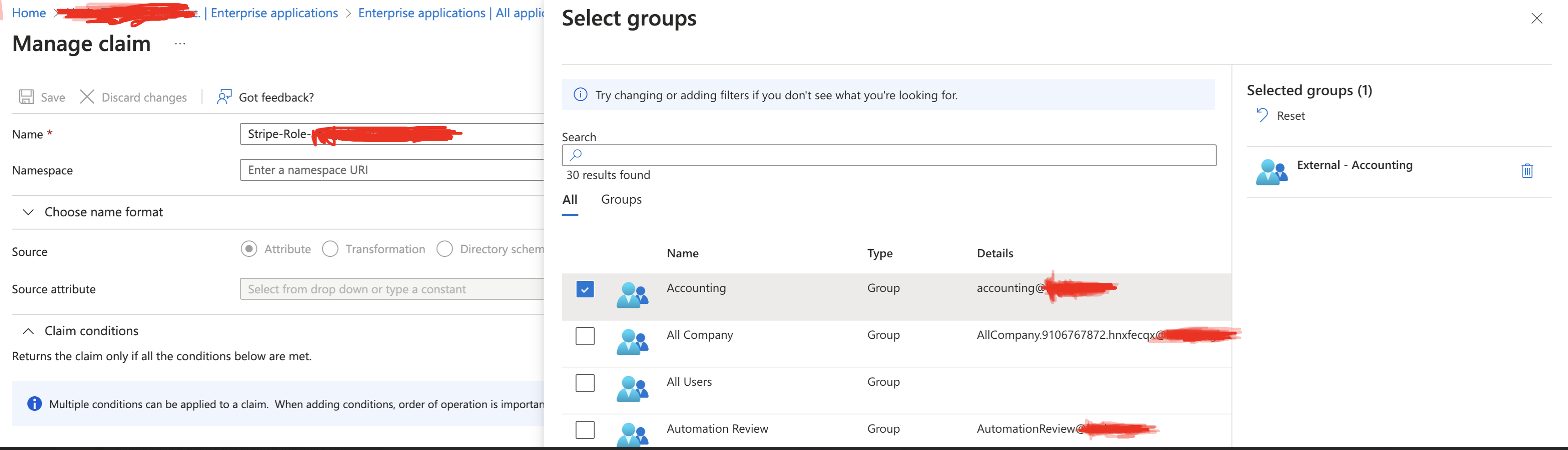The width and height of the screenshot is (1568, 450).
Task: Open first Enterprise applications breadcrumb link
Action: [x=274, y=13]
